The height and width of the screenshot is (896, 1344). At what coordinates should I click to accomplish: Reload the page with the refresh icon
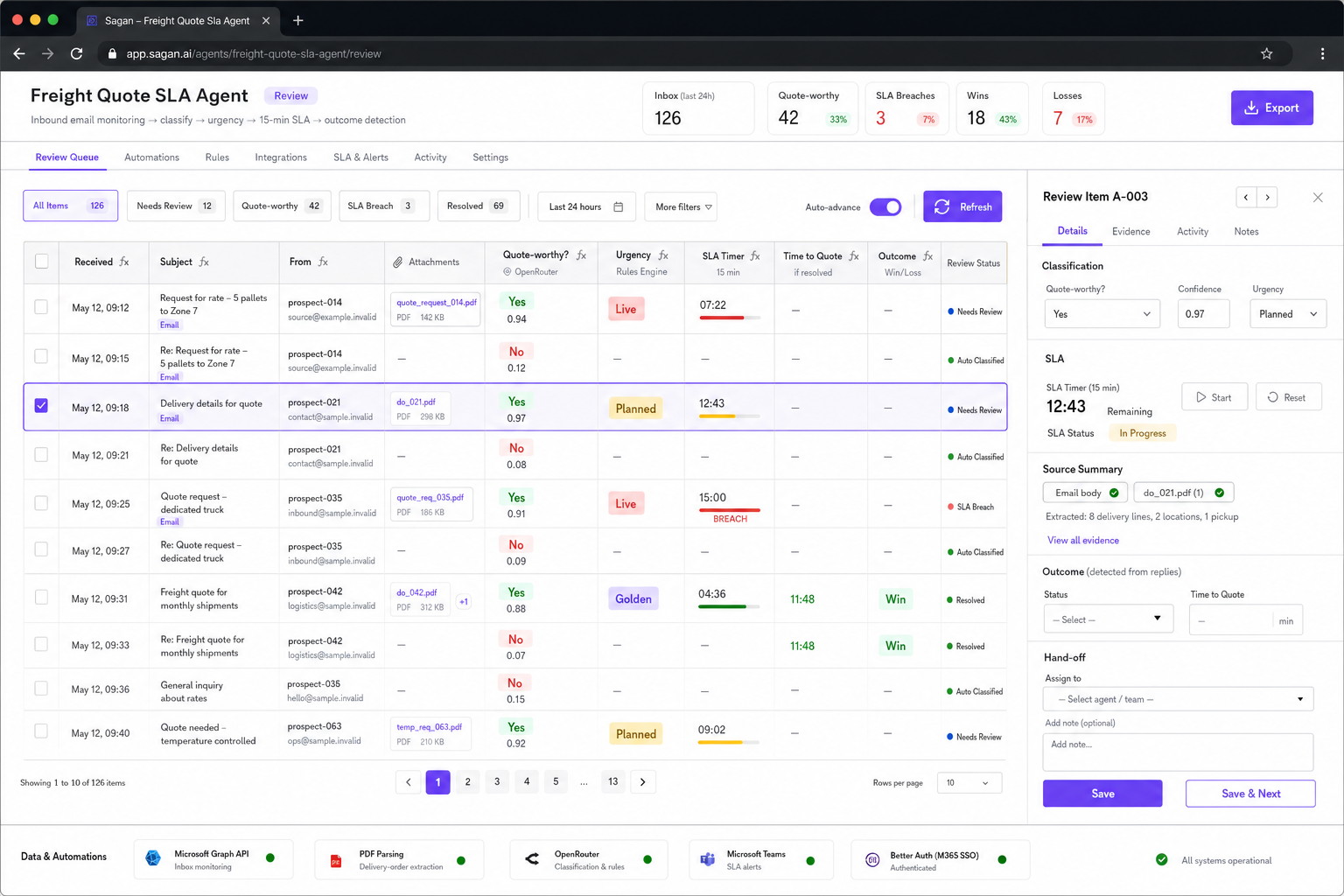(x=77, y=53)
